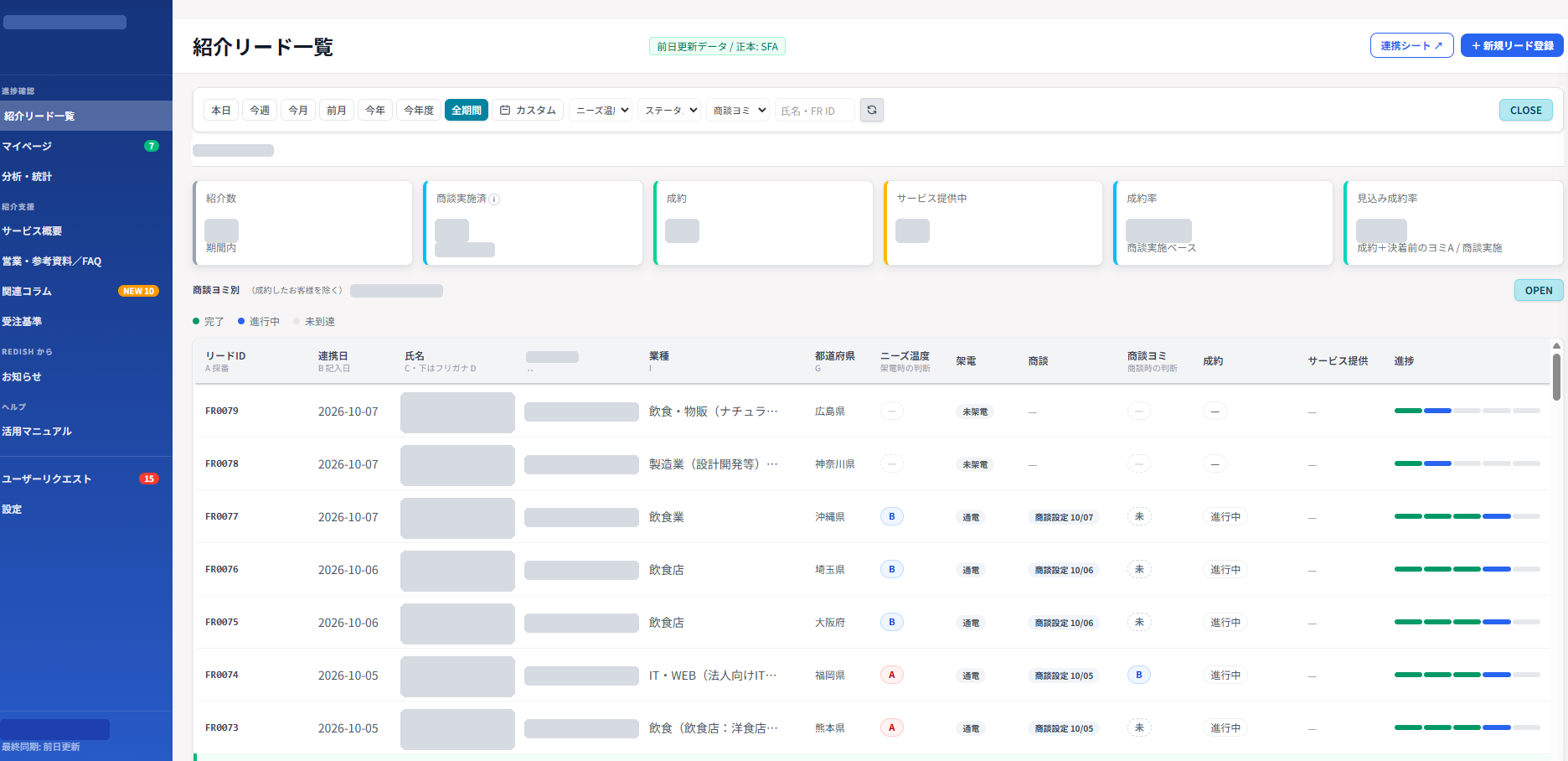This screenshot has height=761, width=1568.
Task: Open the 商談ヨミ filter dropdown
Action: click(x=738, y=110)
